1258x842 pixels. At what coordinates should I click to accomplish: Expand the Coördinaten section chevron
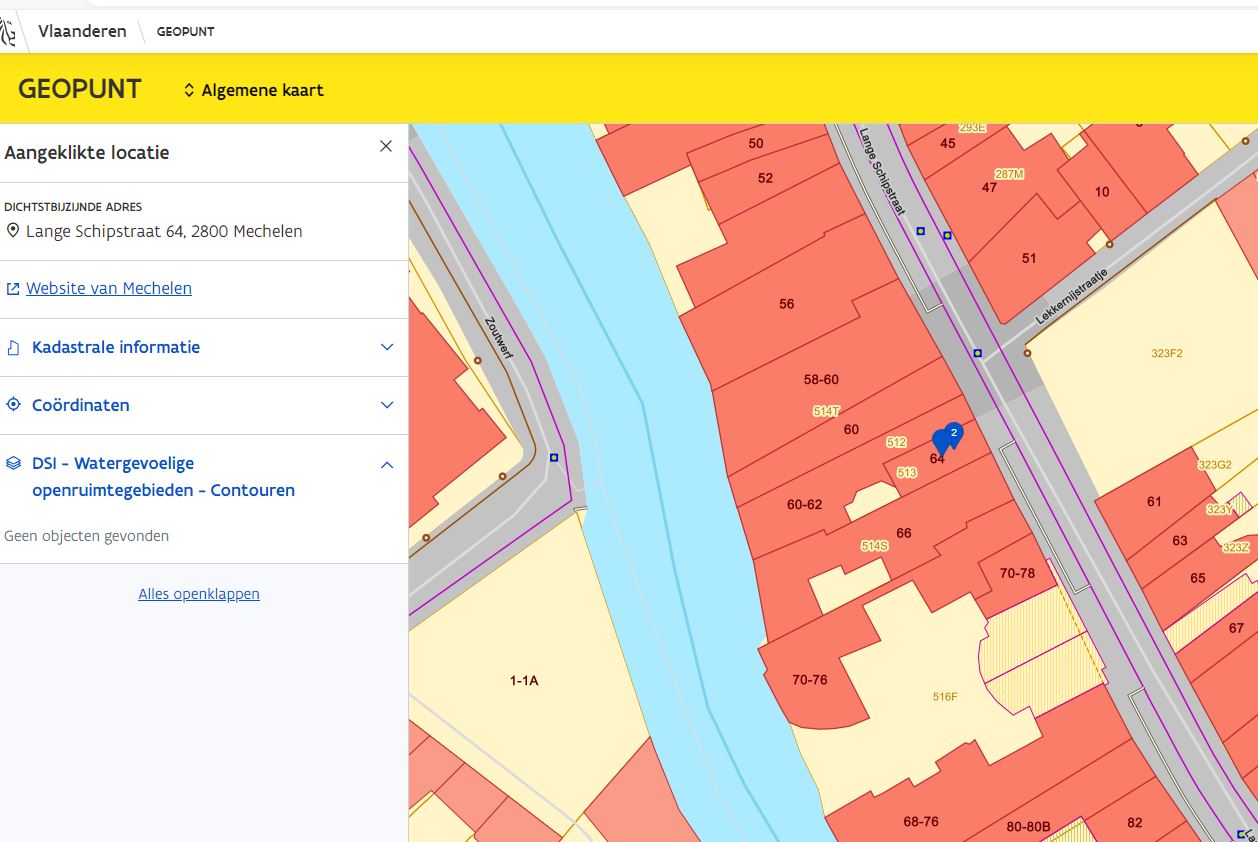pyautogui.click(x=387, y=406)
